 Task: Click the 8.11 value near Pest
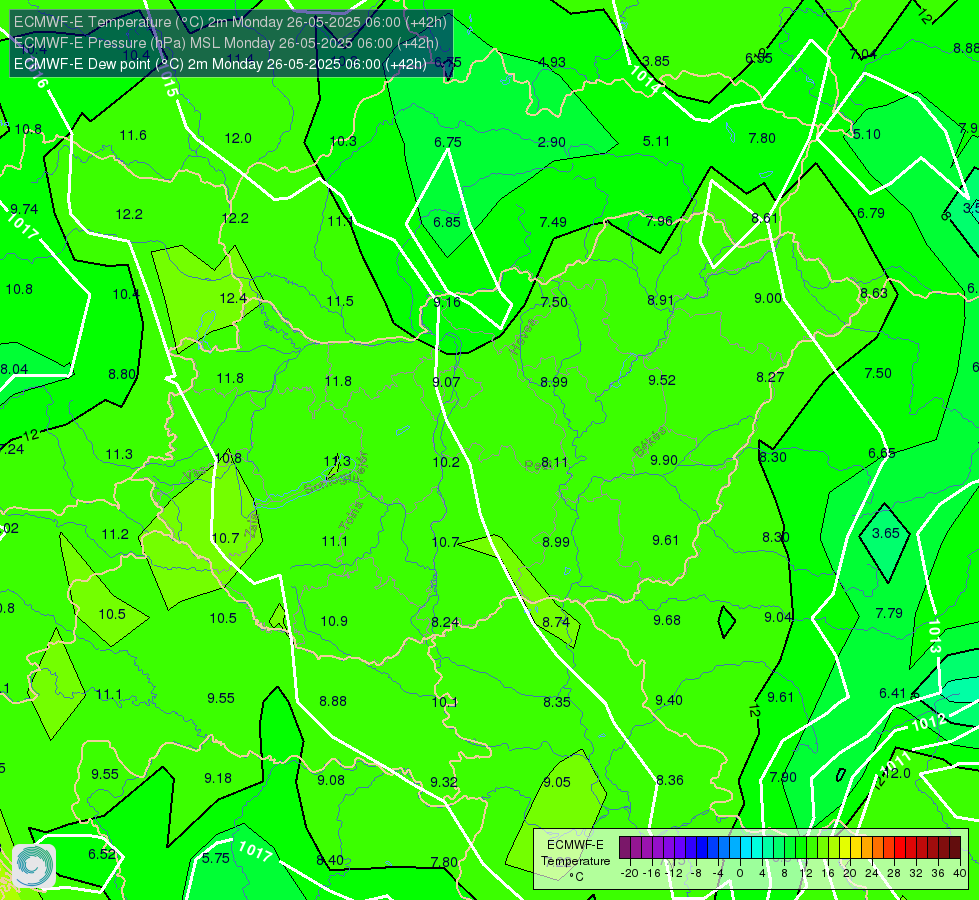554,462
